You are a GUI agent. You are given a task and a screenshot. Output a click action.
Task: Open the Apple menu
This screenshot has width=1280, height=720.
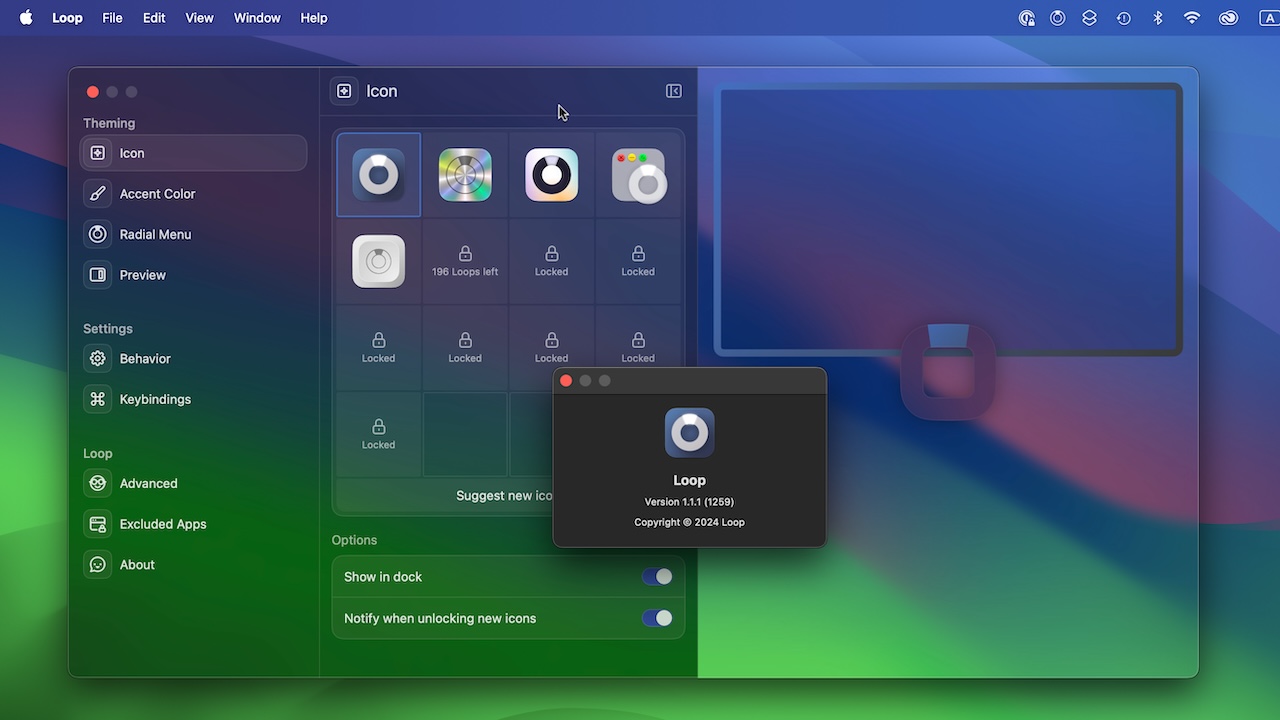[26, 18]
